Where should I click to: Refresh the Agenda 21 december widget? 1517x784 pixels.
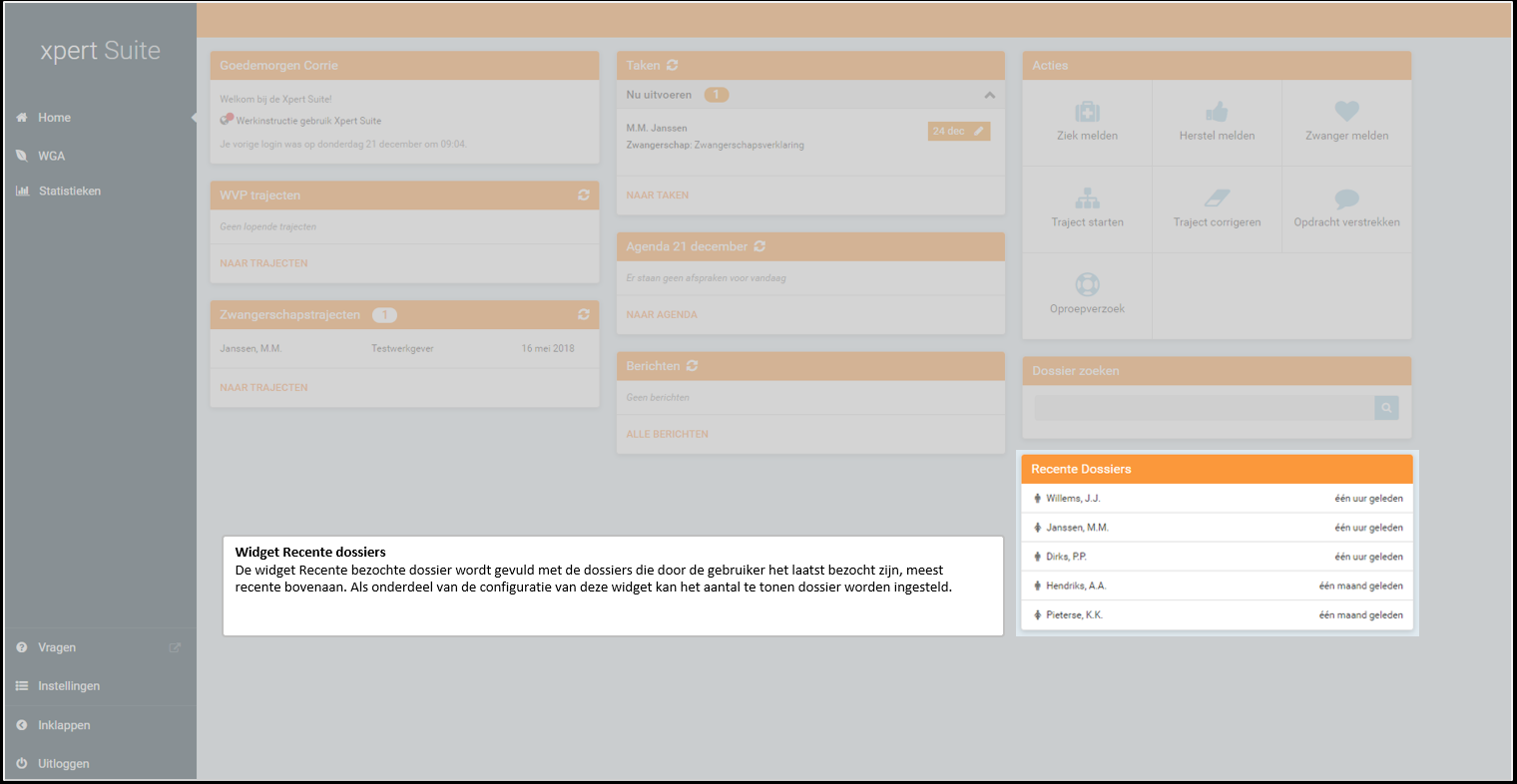[x=759, y=246]
